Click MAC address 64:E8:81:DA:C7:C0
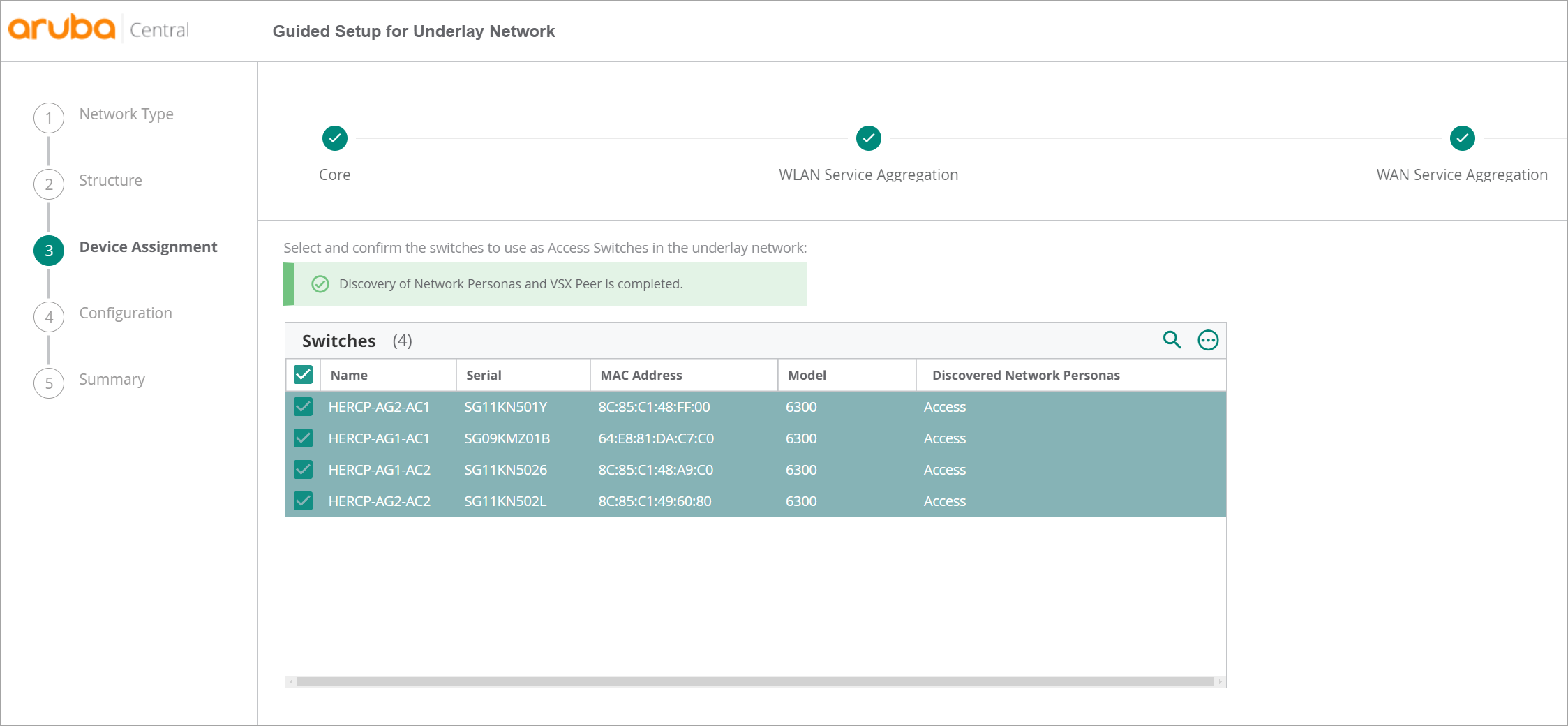This screenshot has width=1568, height=726. pos(656,438)
